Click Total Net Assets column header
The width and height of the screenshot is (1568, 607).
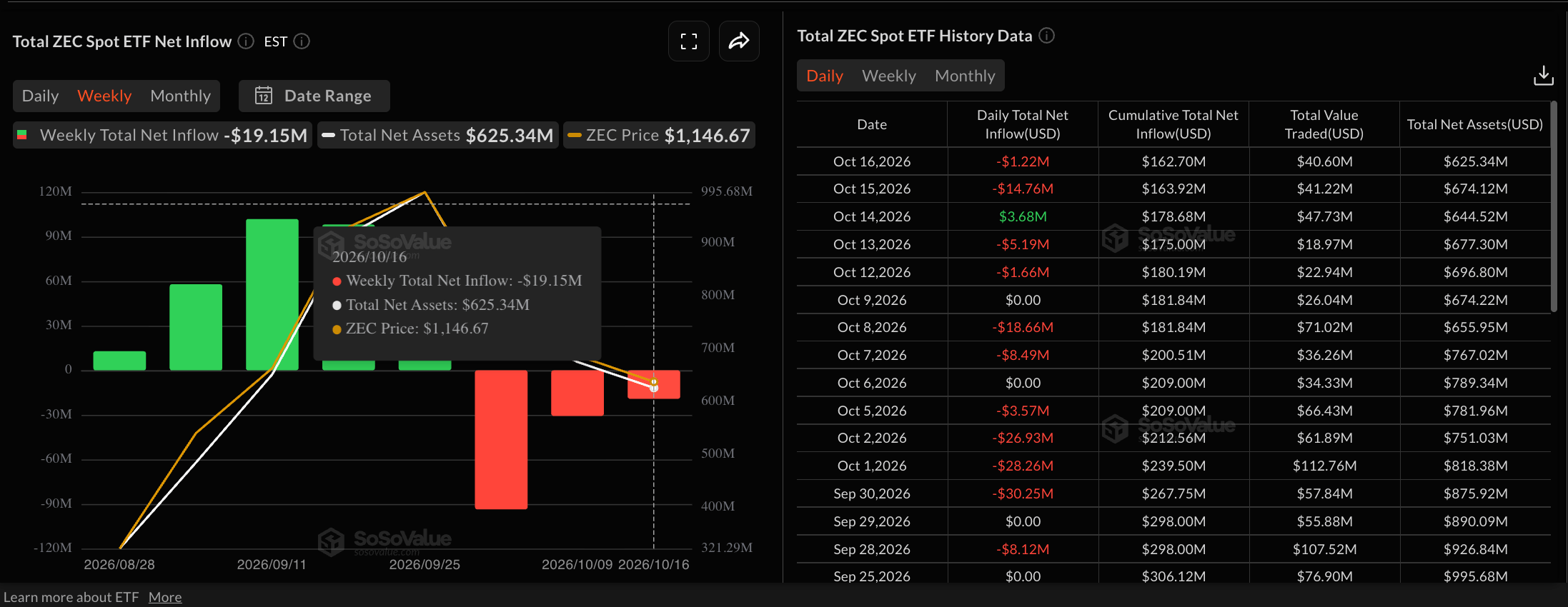(1475, 124)
